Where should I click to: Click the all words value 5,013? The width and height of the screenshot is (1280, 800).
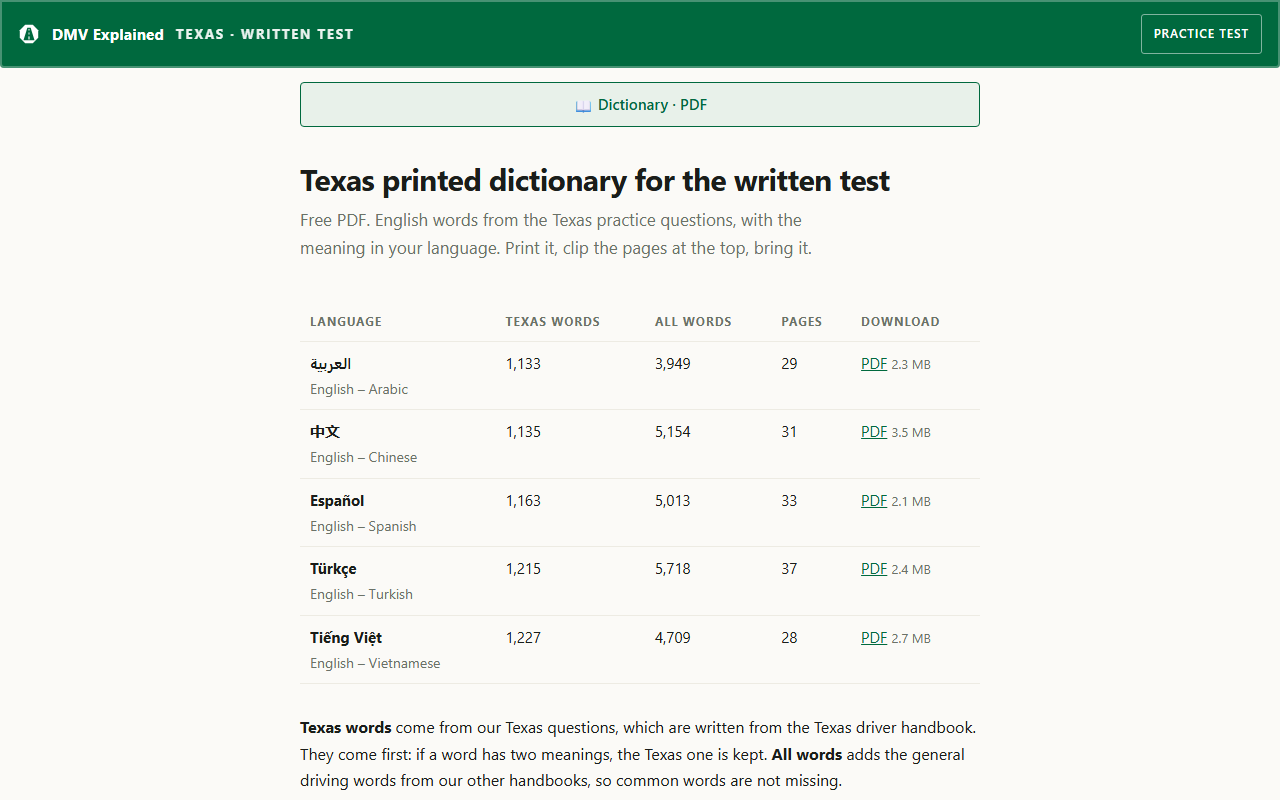pos(673,501)
